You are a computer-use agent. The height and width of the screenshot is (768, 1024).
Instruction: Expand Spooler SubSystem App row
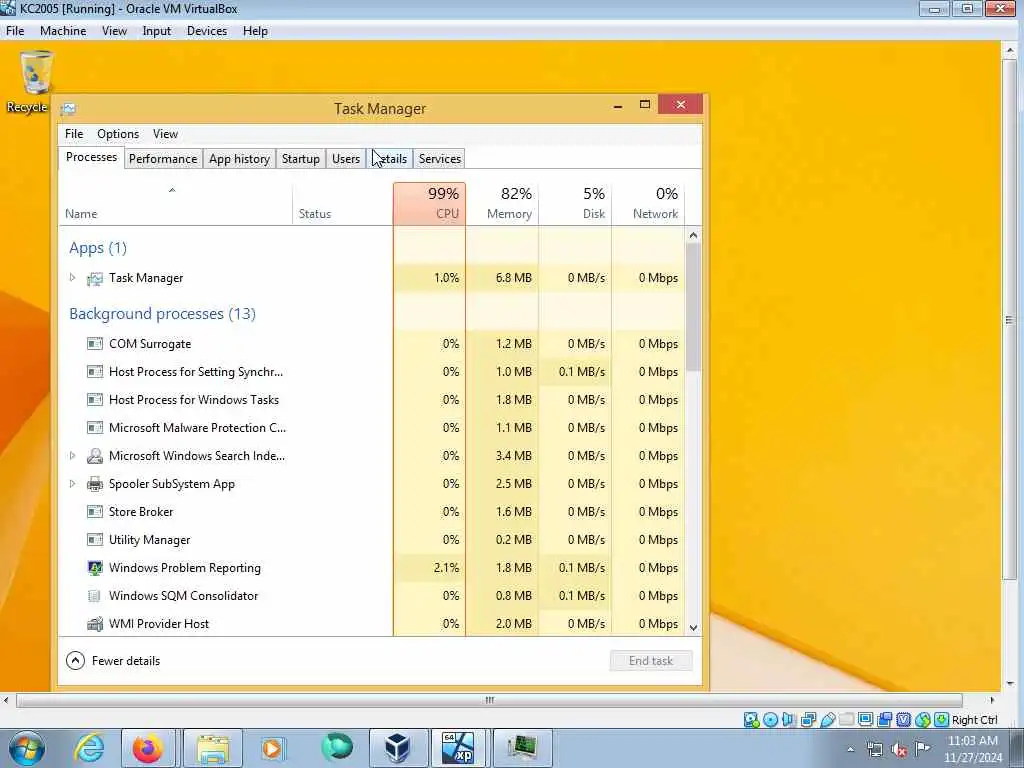pyautogui.click(x=72, y=484)
